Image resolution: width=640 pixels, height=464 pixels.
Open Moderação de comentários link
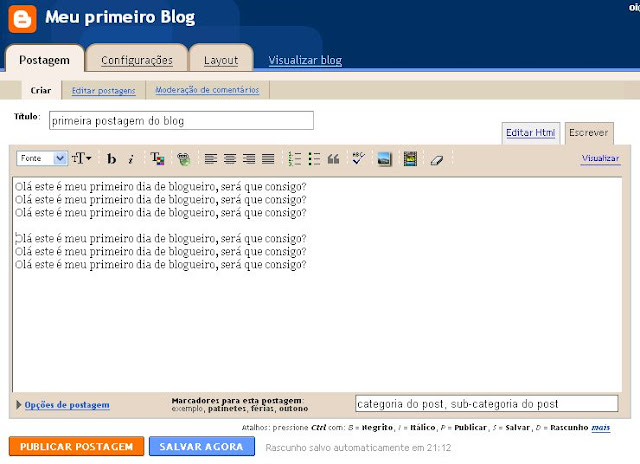[x=207, y=90]
